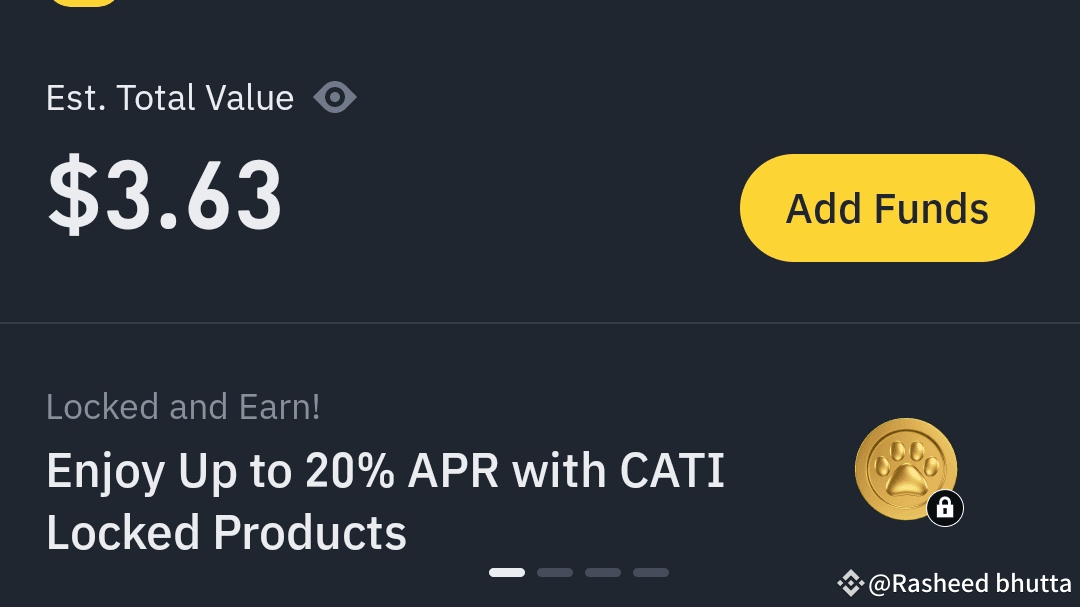
Task: Hide the estimated total value with eye icon
Action: tap(335, 98)
